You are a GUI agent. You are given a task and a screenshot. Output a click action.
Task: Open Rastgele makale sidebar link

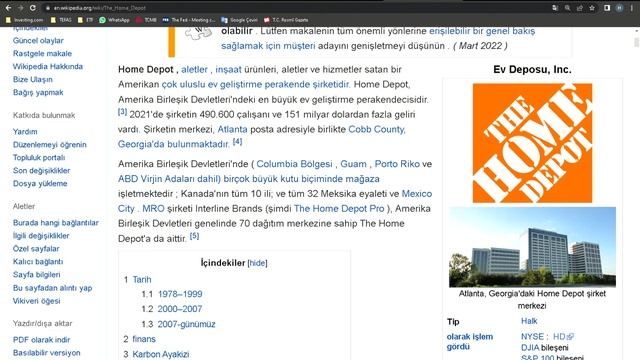(x=42, y=53)
